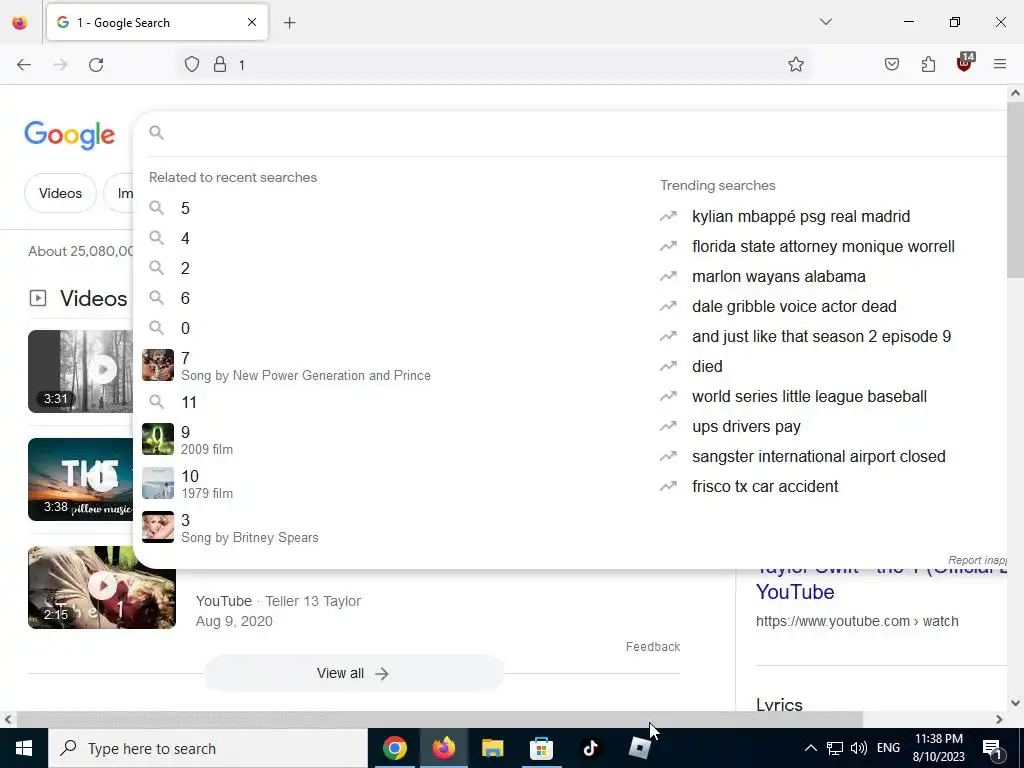Click the thumbnail for the '9' film suggestion
This screenshot has height=768, width=1024.
coord(158,440)
